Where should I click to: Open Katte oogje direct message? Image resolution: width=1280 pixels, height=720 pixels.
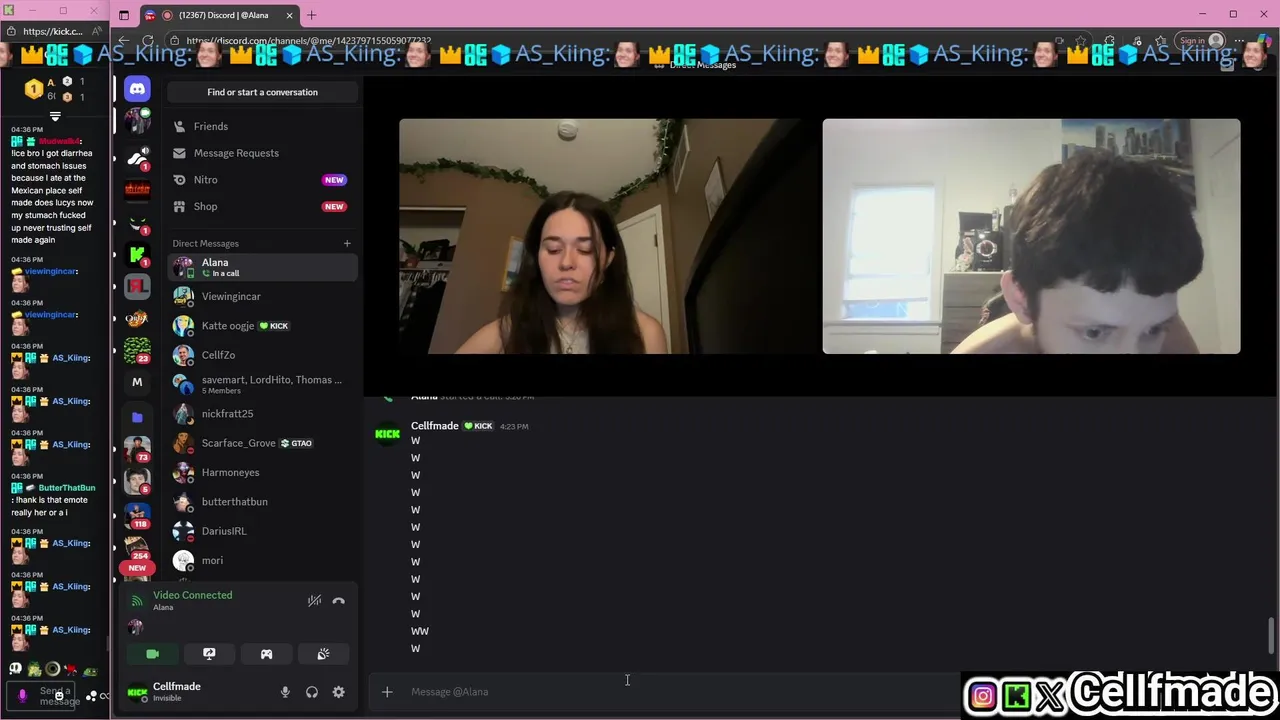point(262,326)
